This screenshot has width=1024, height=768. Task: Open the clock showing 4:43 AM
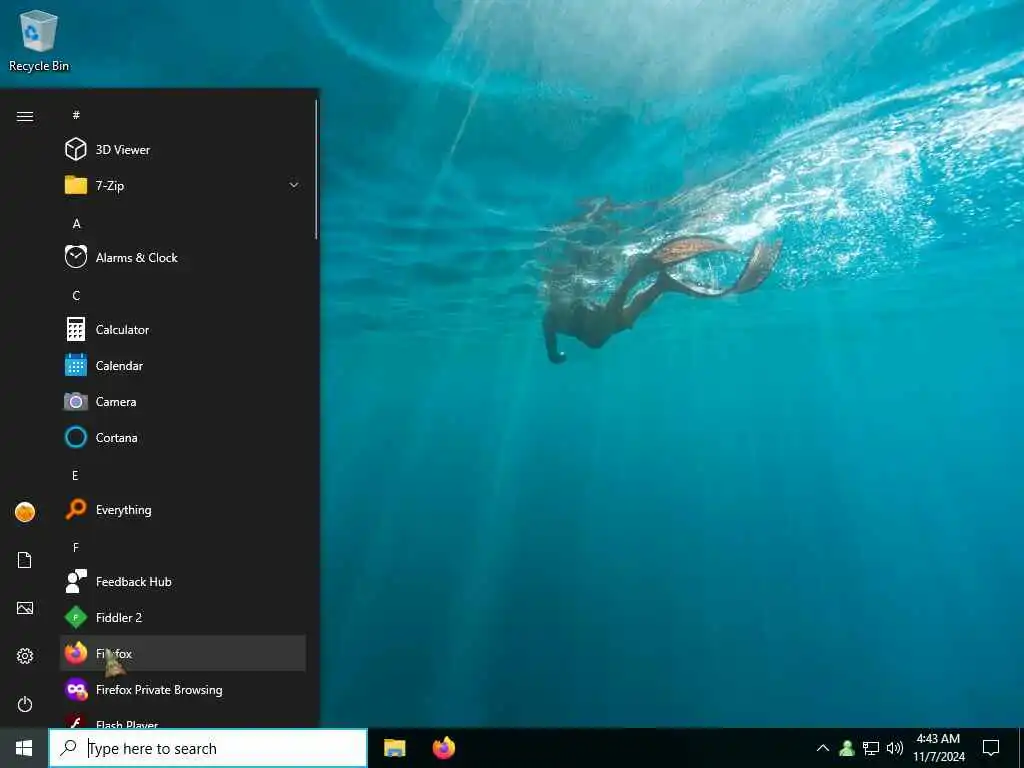pos(938,748)
